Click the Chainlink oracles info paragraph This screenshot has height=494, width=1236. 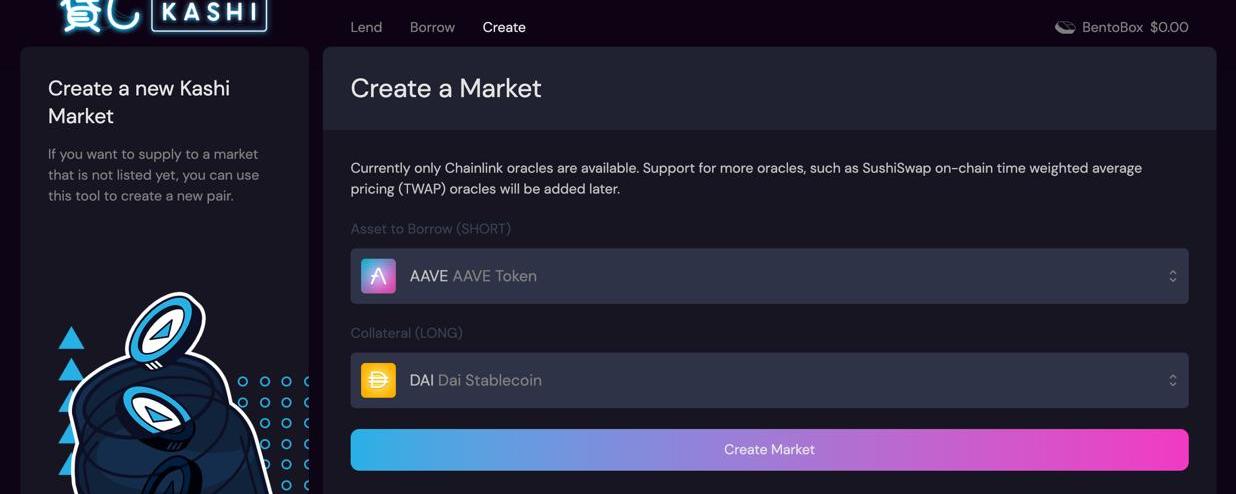pos(746,178)
